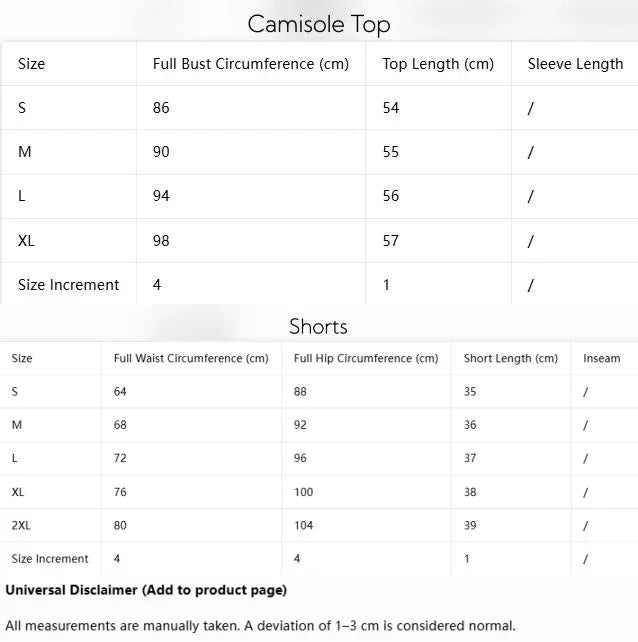The height and width of the screenshot is (642, 638).
Task: Click the Universal Disclaimer heading
Action: pyautogui.click(x=146, y=590)
